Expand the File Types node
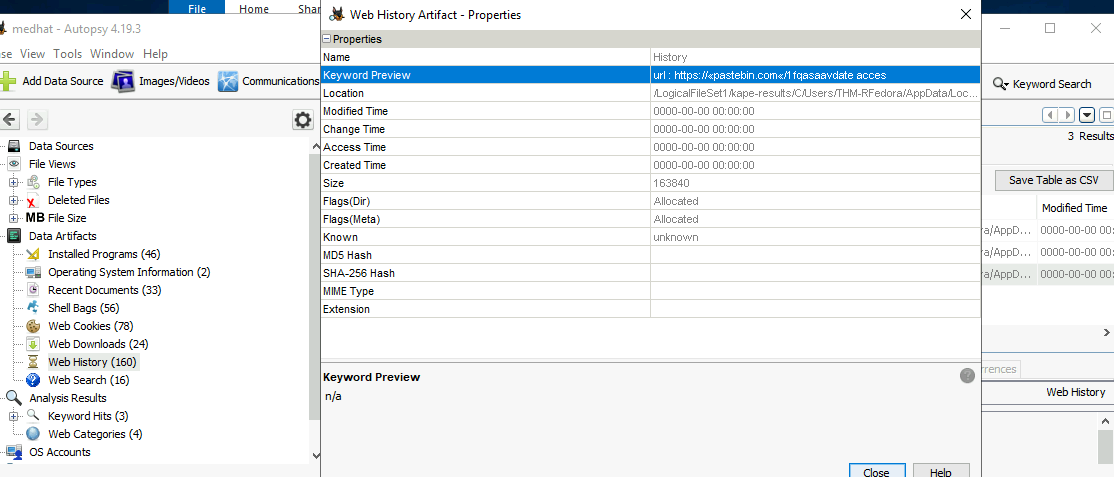 point(14,182)
